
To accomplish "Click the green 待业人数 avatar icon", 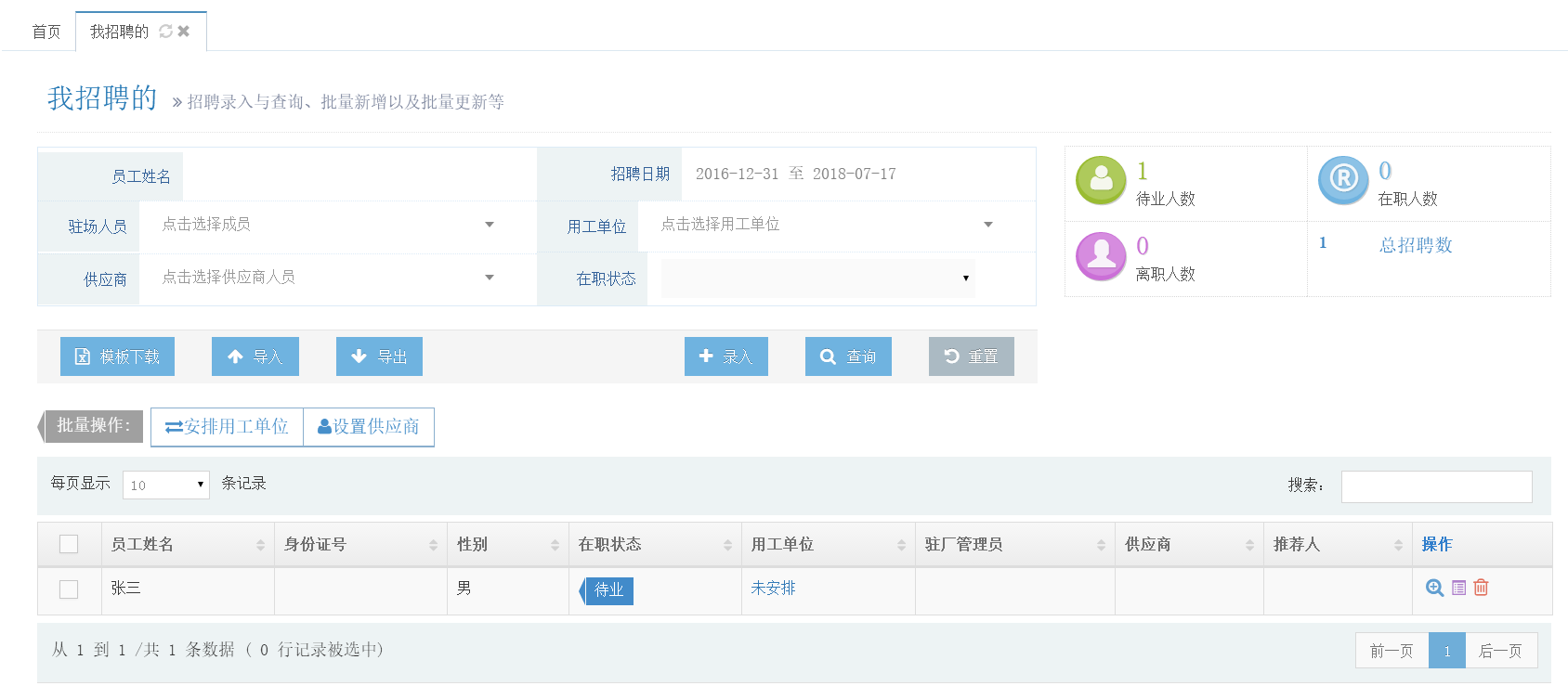I will (x=1101, y=180).
